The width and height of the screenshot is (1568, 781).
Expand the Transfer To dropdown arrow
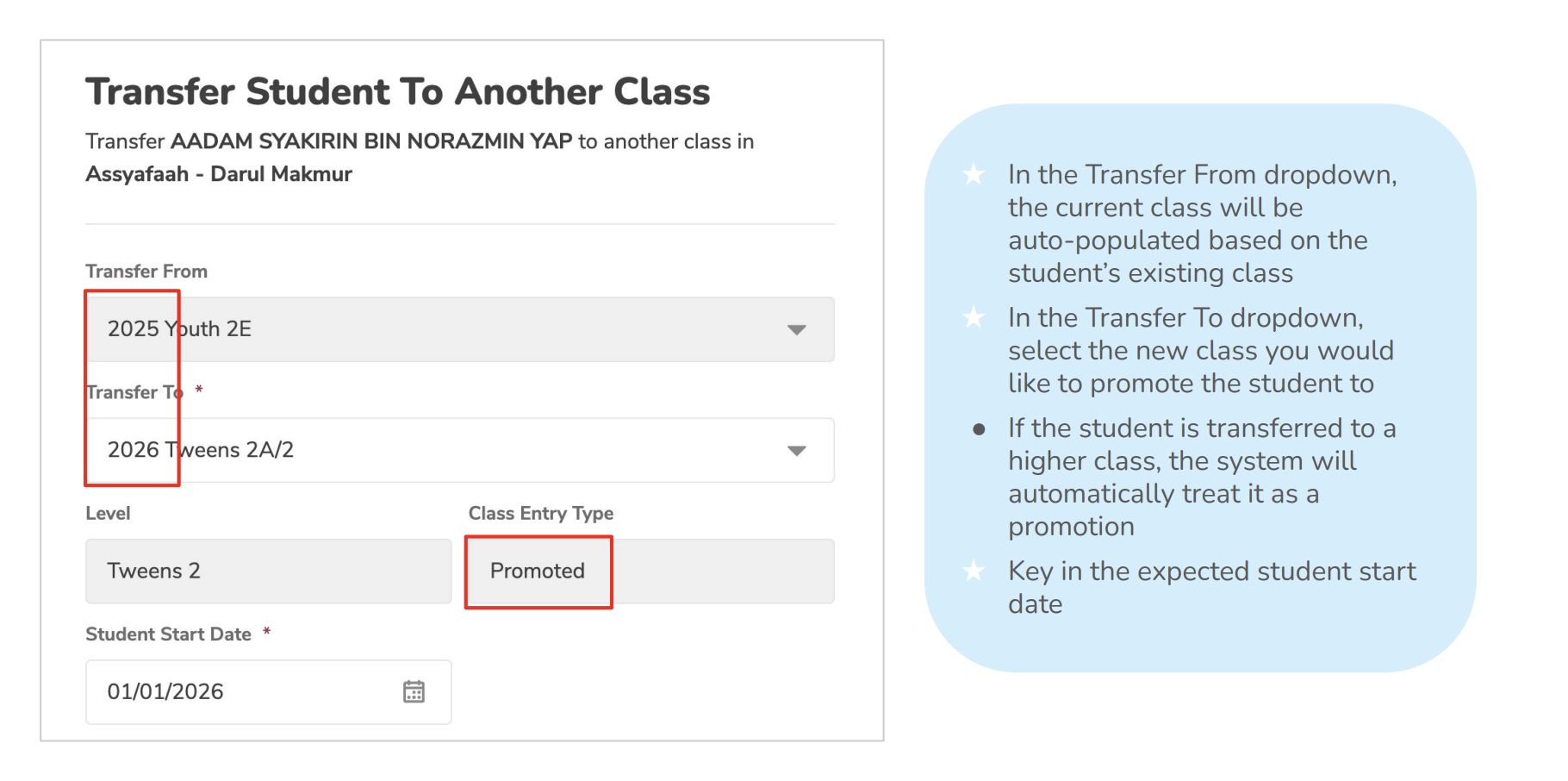(797, 451)
